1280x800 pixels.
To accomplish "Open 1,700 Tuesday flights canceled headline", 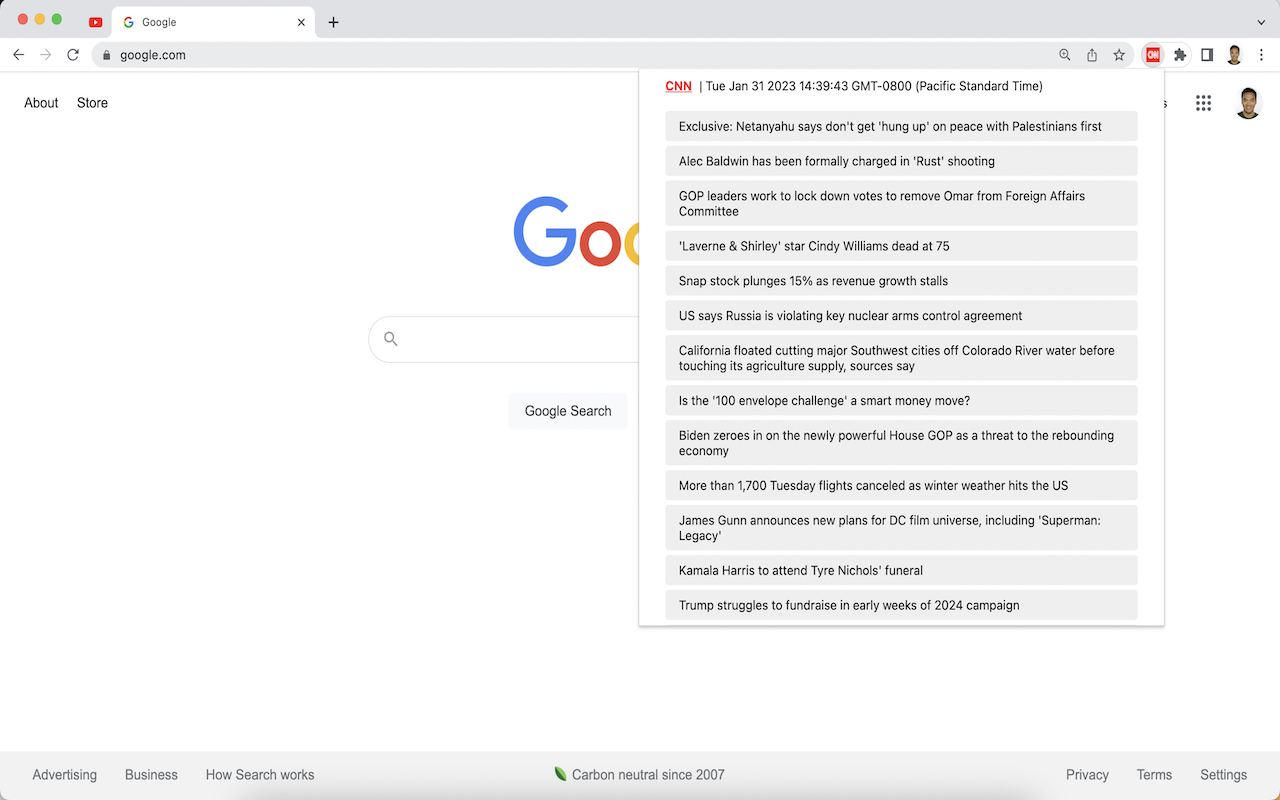I will pos(901,486).
